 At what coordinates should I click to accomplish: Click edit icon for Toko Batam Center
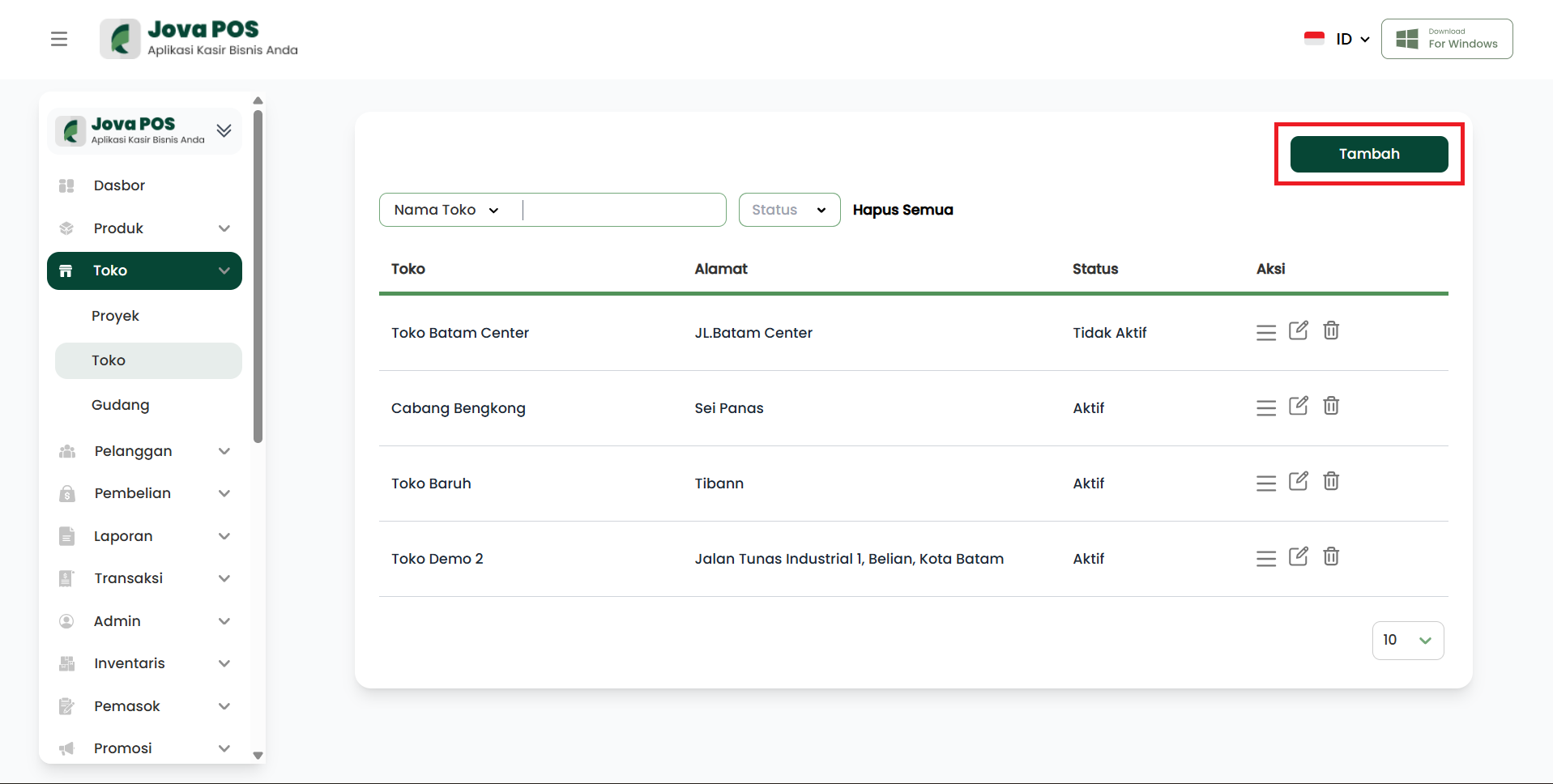1298,330
